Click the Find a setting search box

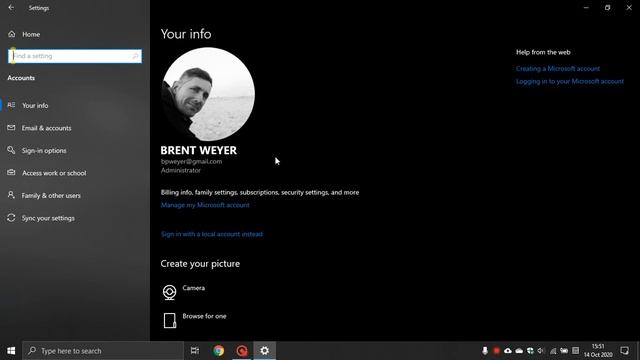point(75,56)
